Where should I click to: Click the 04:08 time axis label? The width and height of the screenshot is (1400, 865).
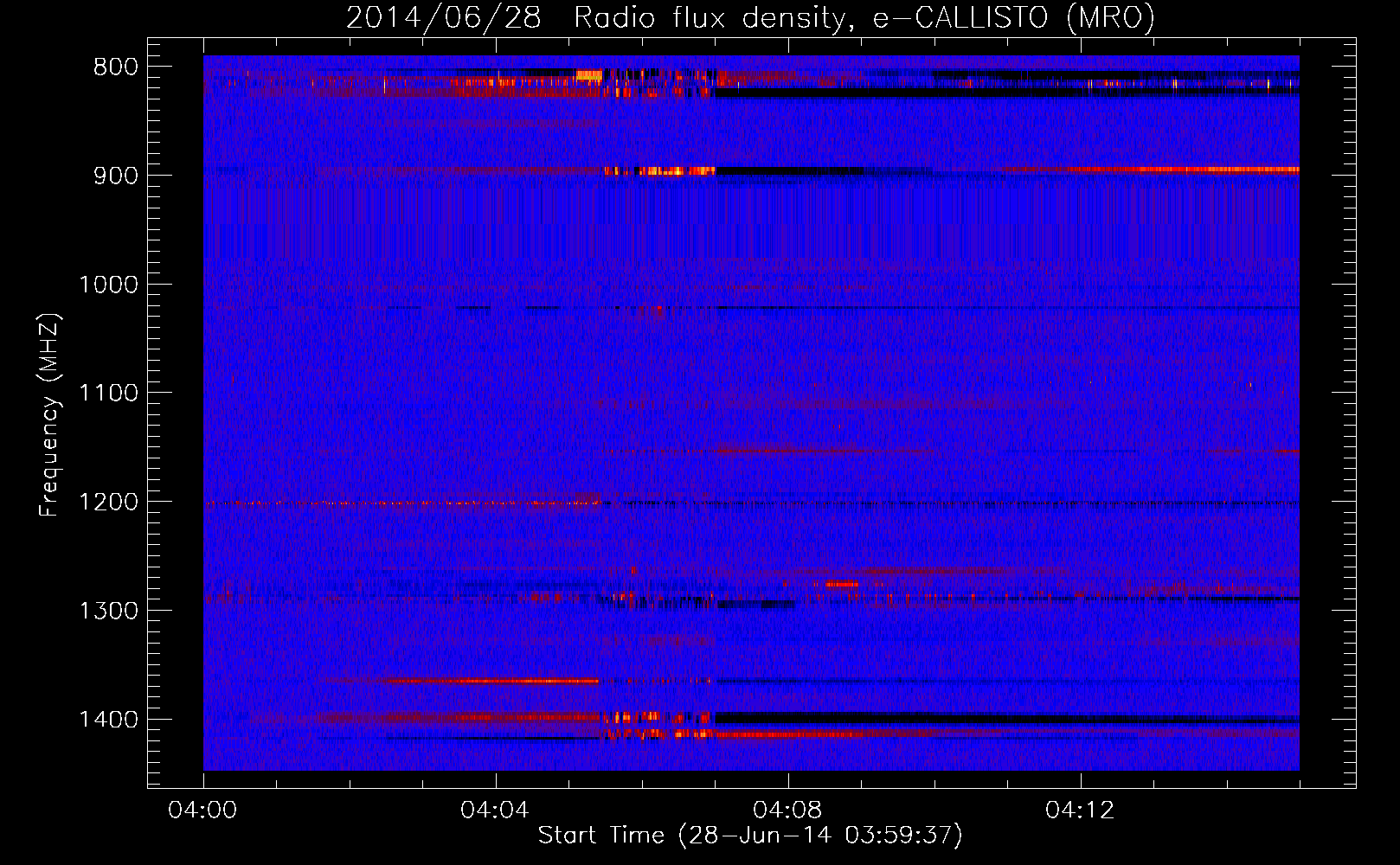787,811
